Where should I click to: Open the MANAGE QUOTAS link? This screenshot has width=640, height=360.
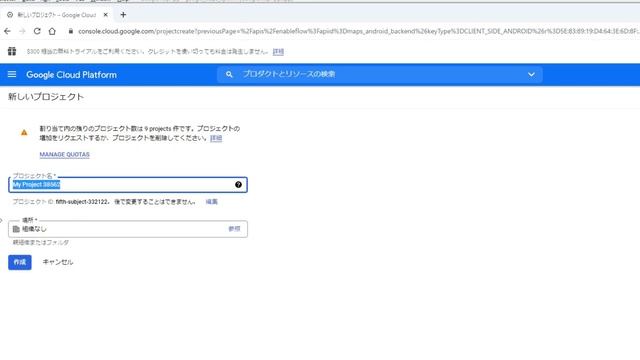pyautogui.click(x=64, y=154)
